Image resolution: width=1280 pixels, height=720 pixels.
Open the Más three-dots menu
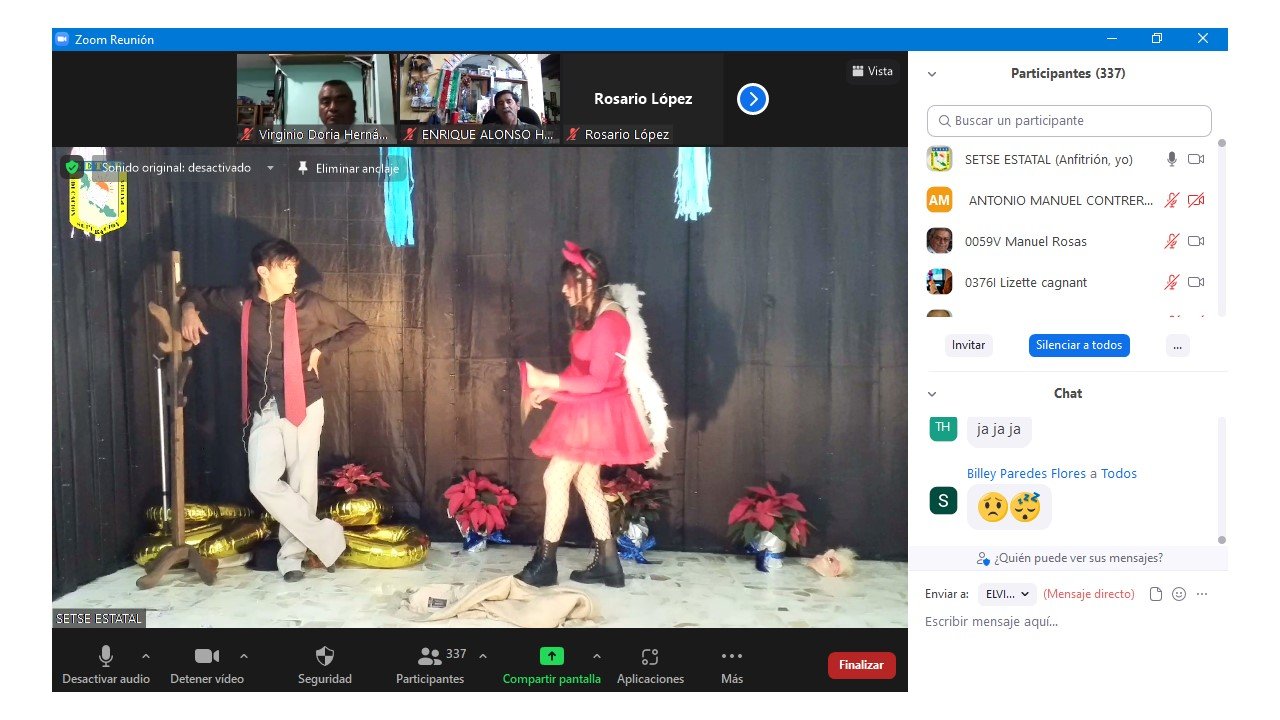(731, 657)
